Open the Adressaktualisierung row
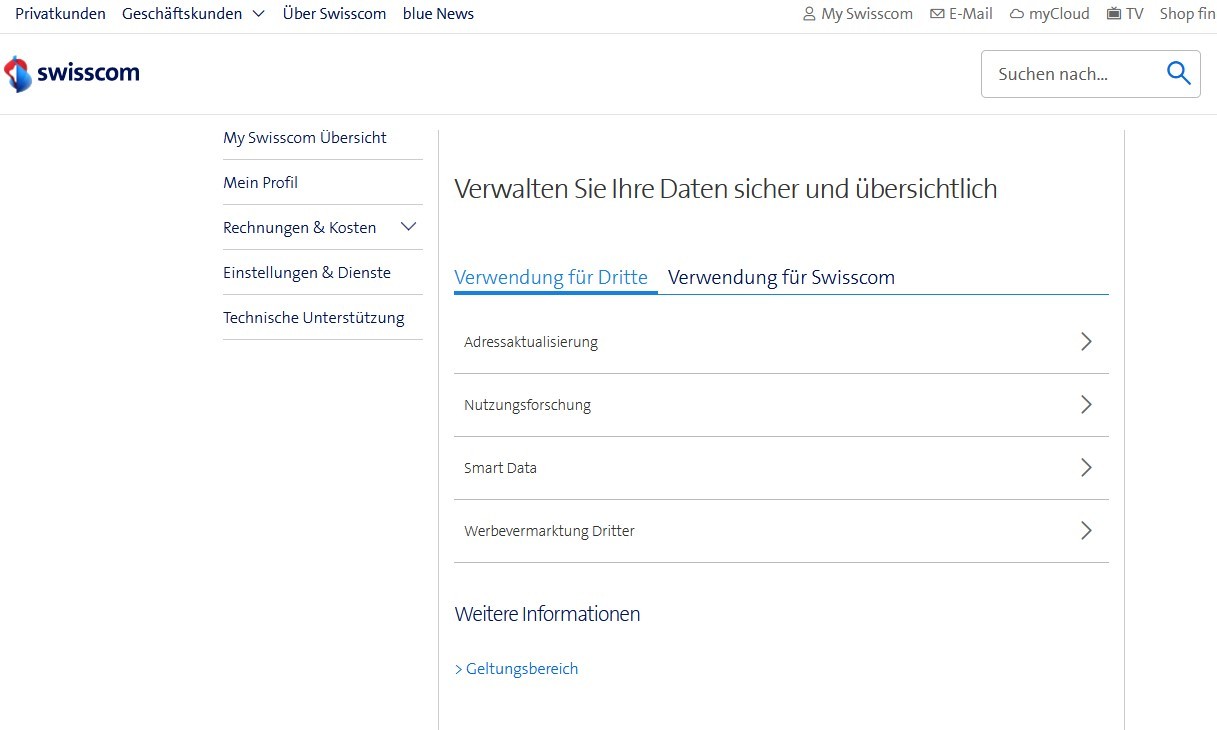Viewport: 1217px width, 730px height. click(780, 342)
